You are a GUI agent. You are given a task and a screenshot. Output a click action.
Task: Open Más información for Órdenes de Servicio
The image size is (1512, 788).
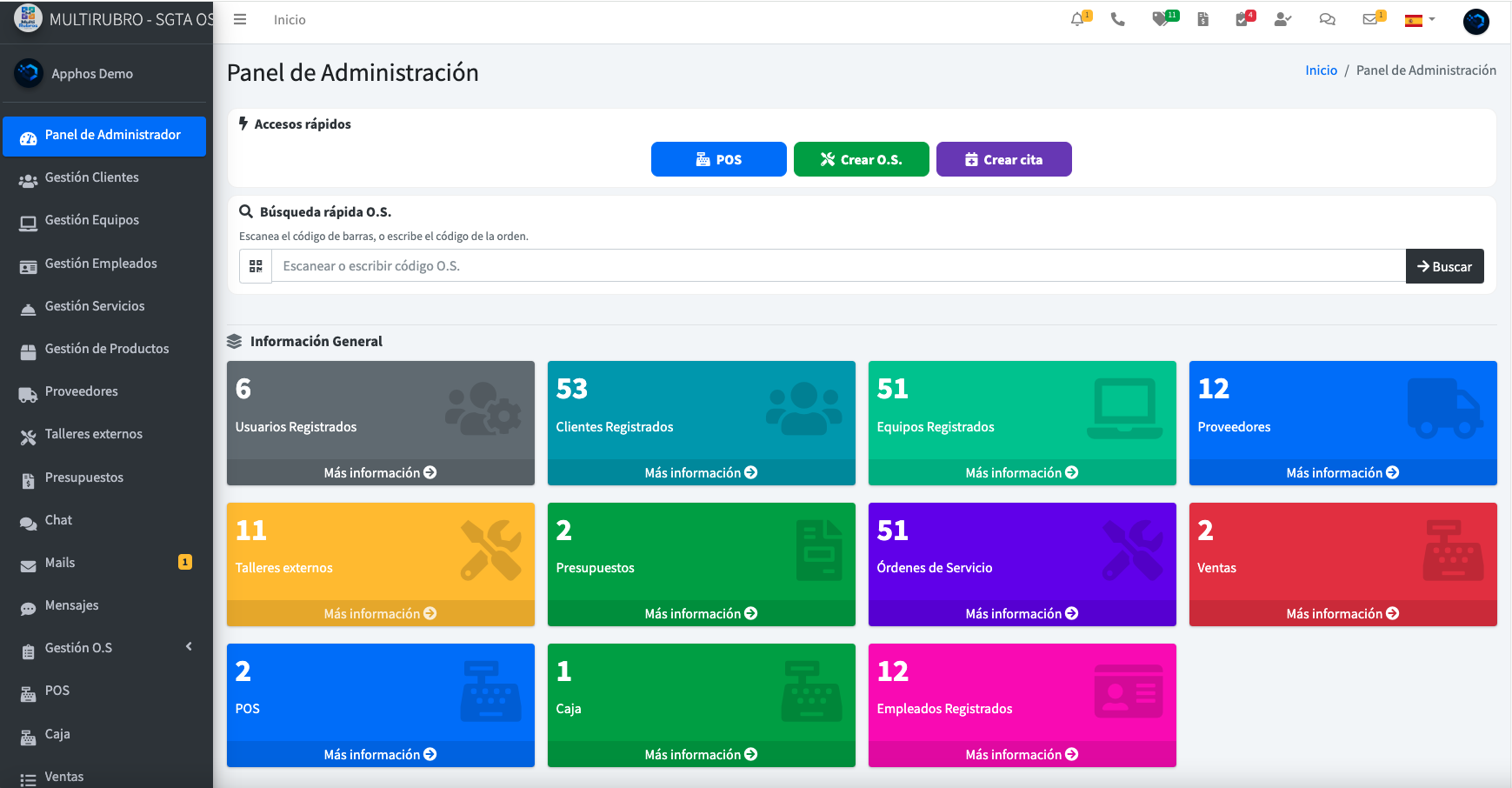1022,613
